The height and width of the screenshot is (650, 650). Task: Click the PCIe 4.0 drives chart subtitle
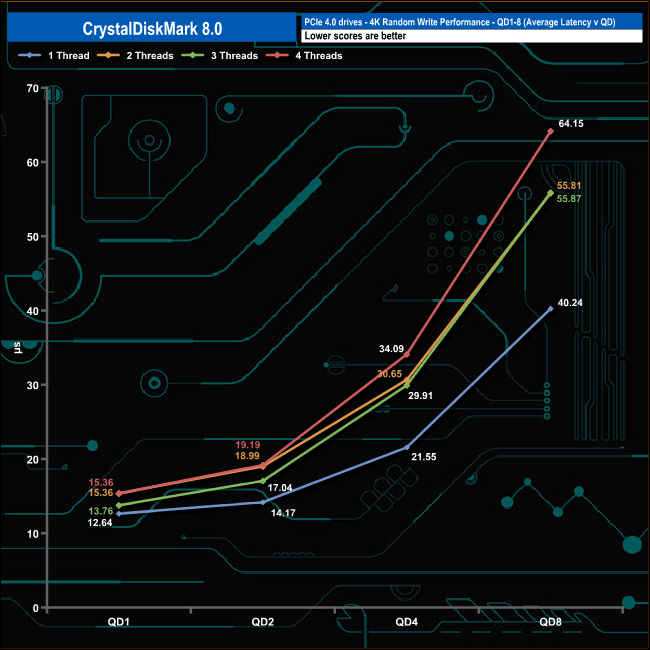tap(460, 22)
